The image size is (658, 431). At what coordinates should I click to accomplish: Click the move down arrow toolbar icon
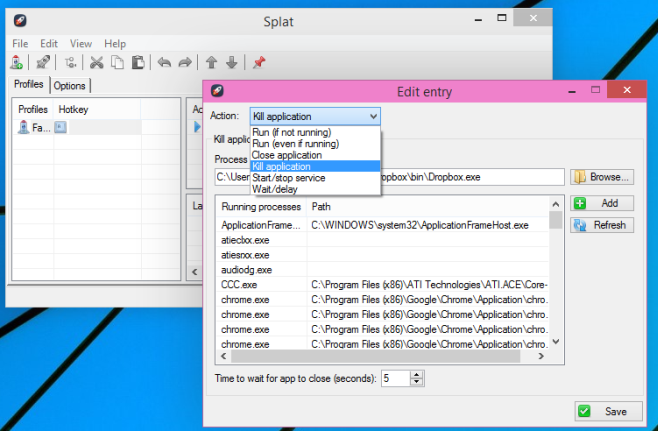click(x=231, y=63)
